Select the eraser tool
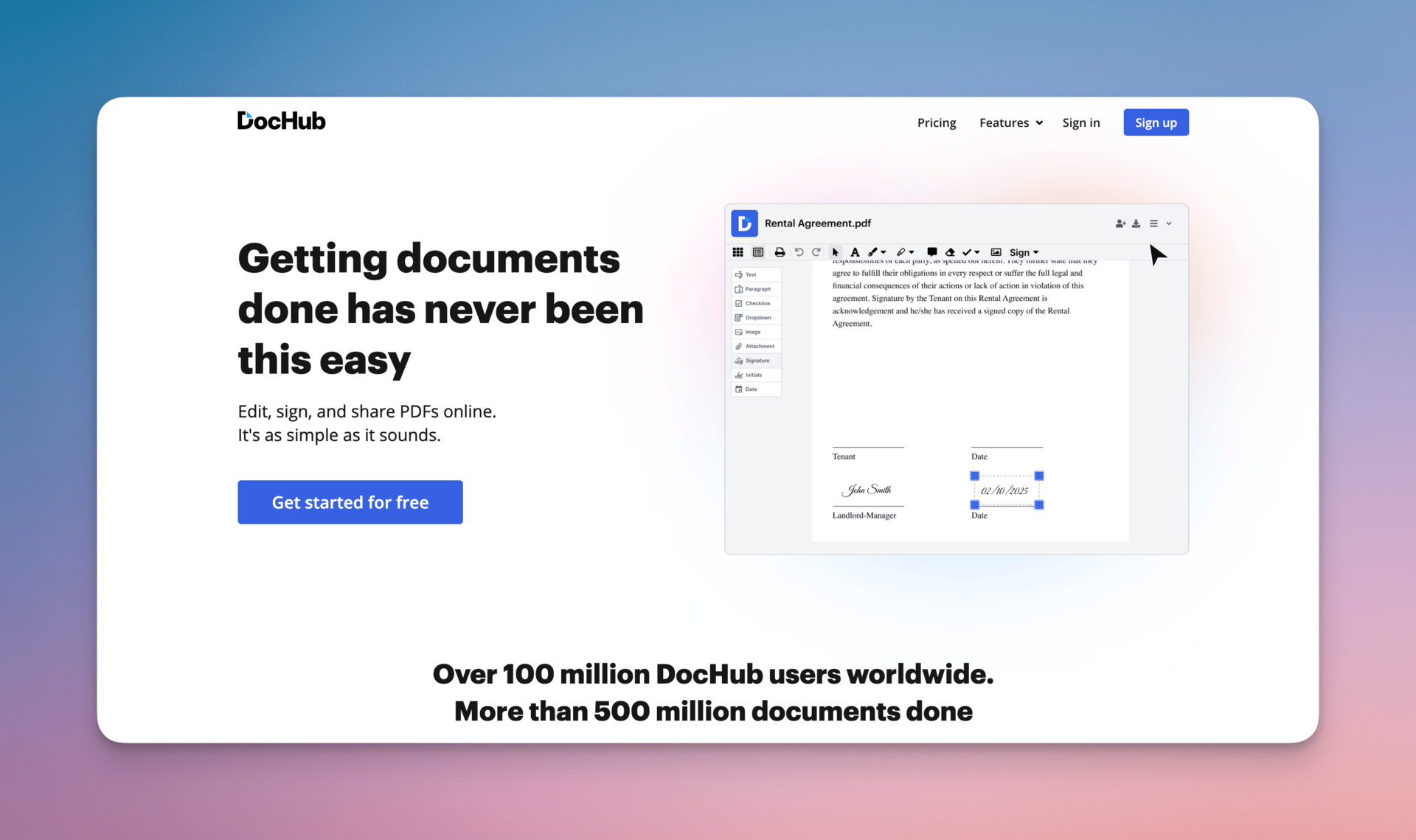The image size is (1416, 840). (x=950, y=252)
